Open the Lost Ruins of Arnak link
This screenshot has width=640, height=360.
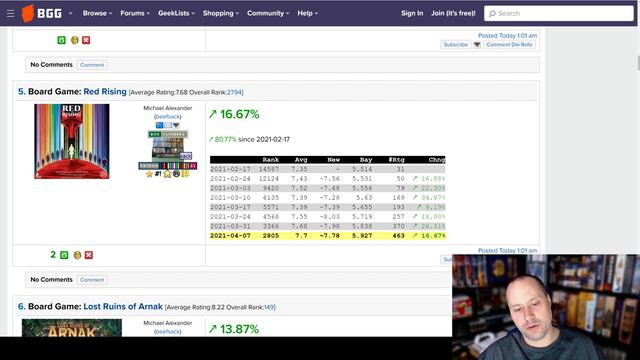pyautogui.click(x=123, y=307)
